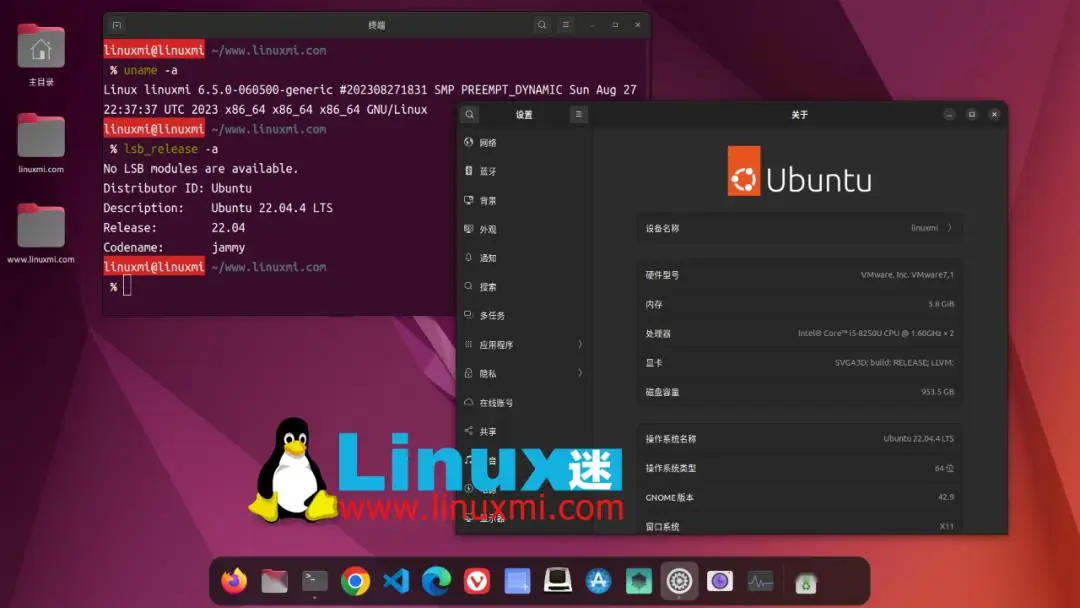Viewport: 1080px width, 608px height.
Task: Click the kernel version line '6.5.0-060500-generic'
Action: pyautogui.click(x=265, y=90)
